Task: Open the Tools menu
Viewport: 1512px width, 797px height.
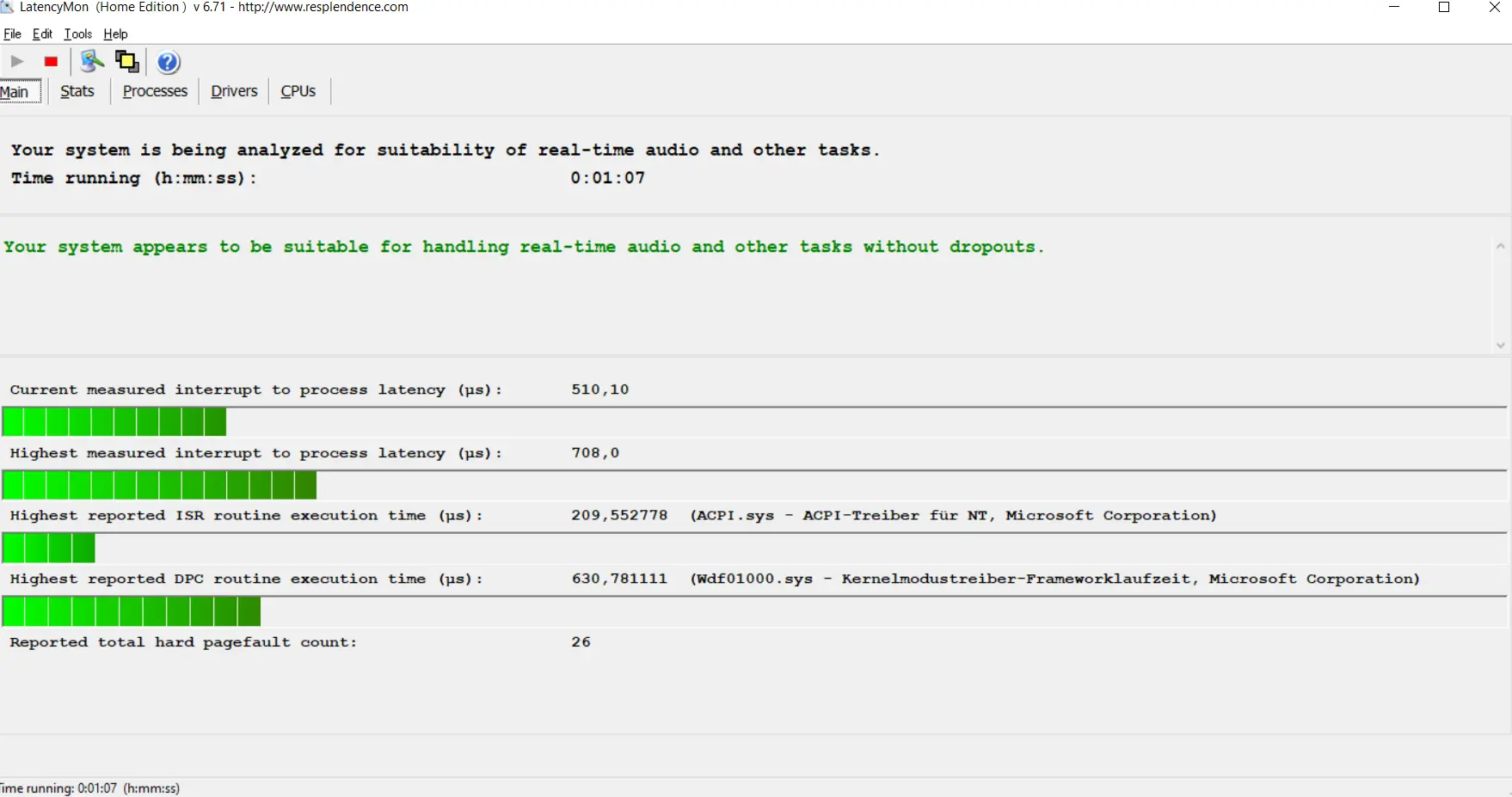Action: [x=77, y=34]
